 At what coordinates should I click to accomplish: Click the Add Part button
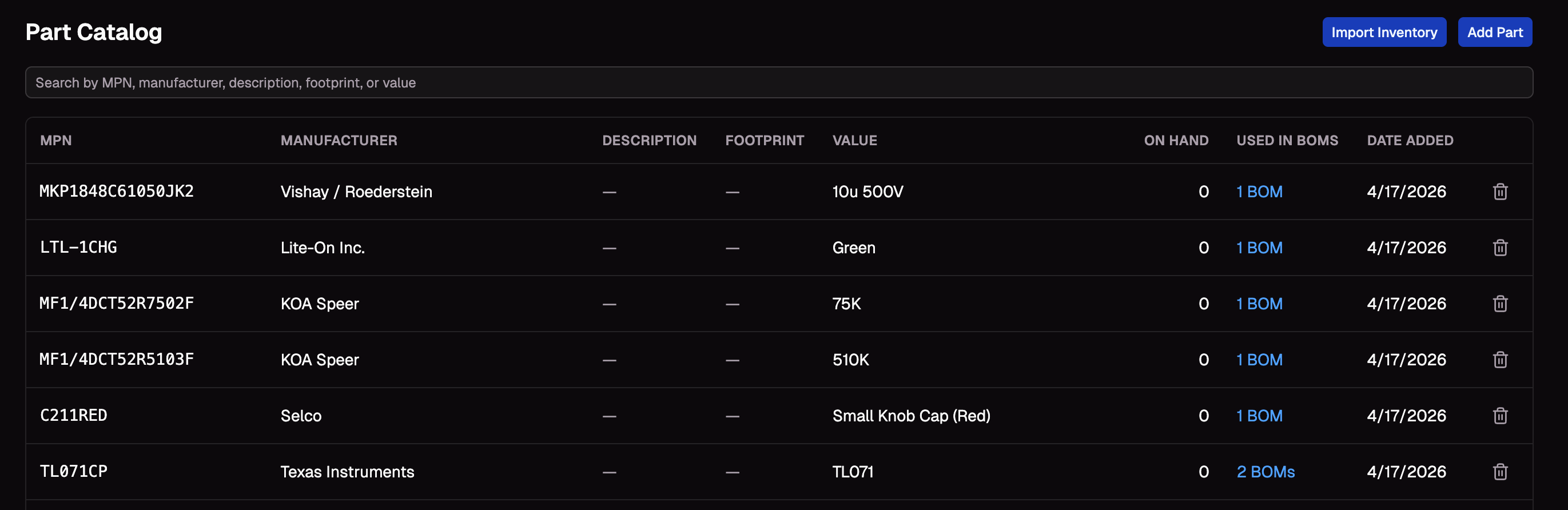click(1495, 31)
